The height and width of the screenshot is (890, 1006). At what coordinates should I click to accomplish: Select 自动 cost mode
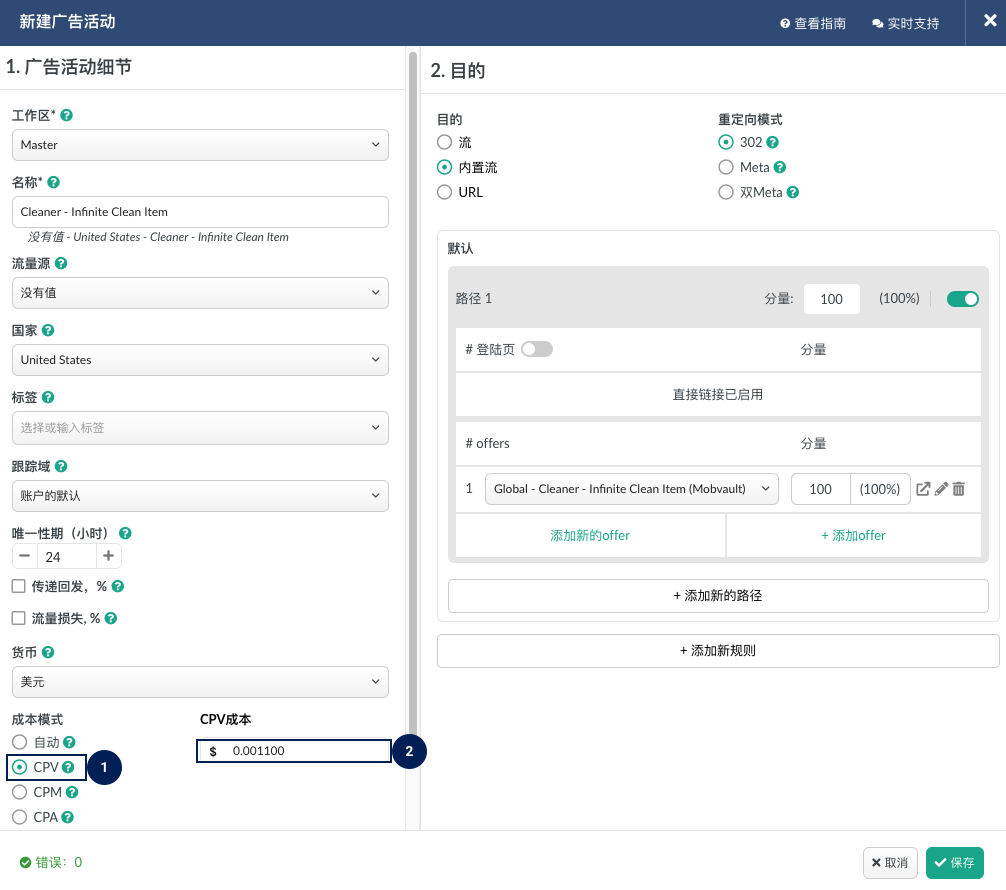pos(19,742)
